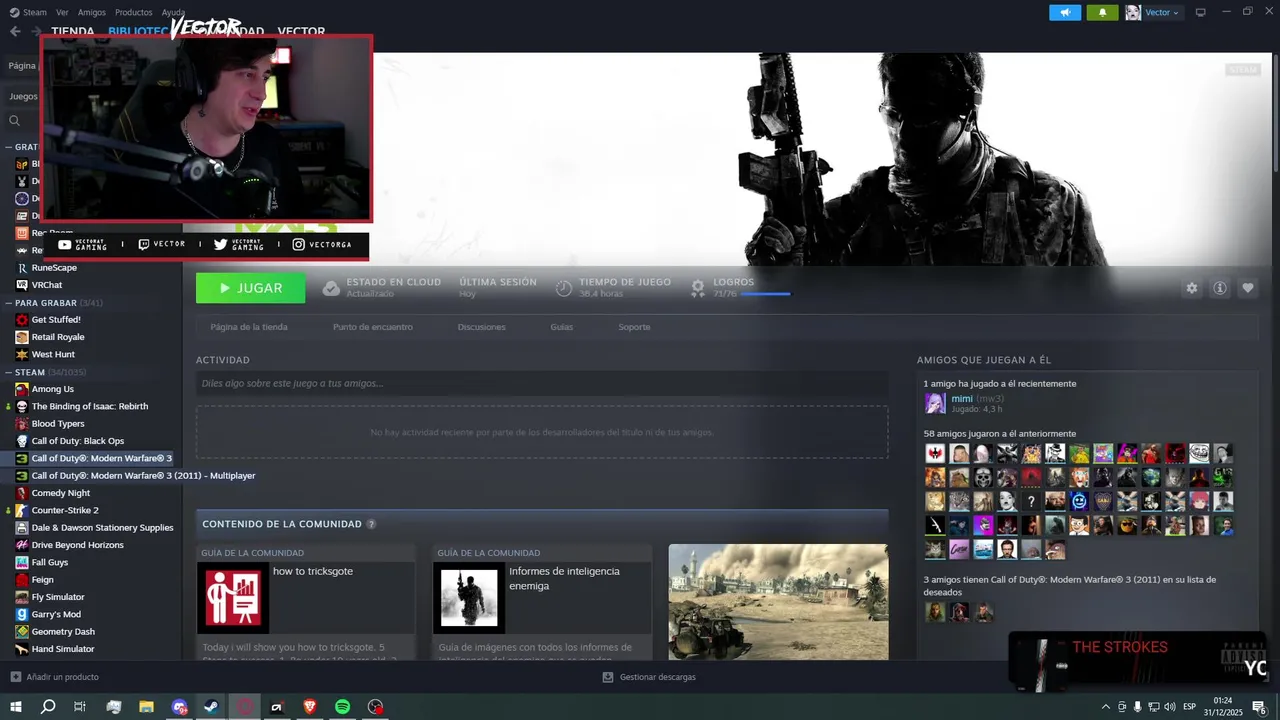Show game info circle icon

pos(1220,288)
